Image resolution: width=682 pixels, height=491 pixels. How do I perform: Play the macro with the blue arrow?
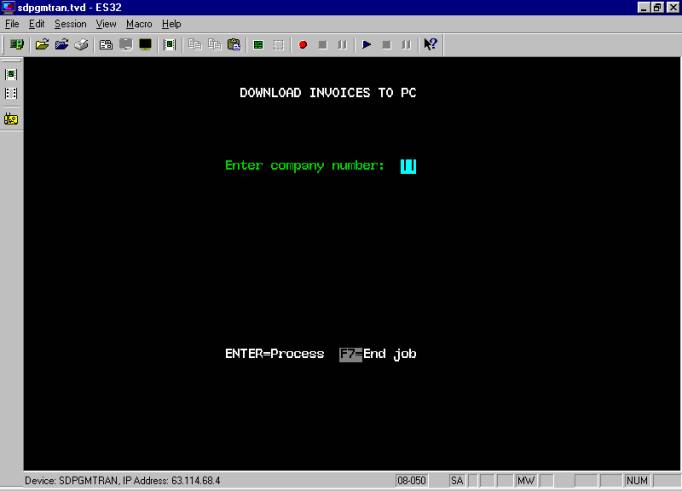[x=367, y=44]
